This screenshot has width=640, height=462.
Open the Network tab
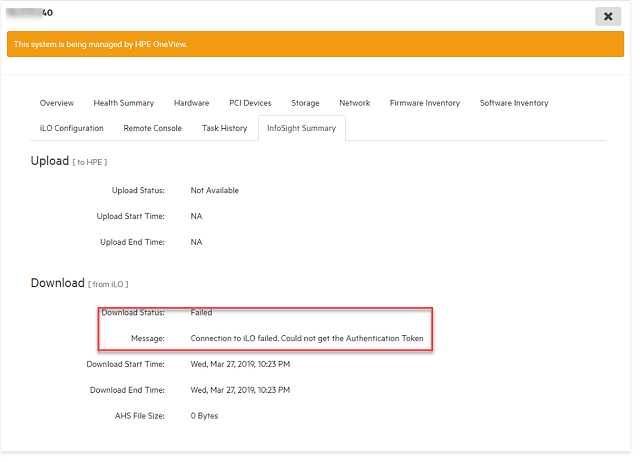tap(355, 103)
